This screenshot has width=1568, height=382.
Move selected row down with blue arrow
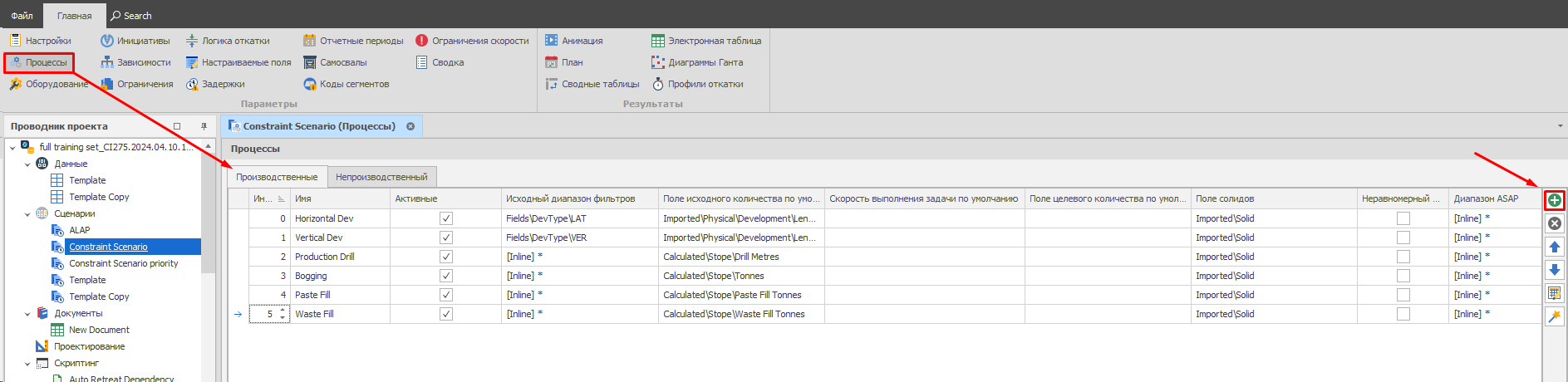[1554, 270]
